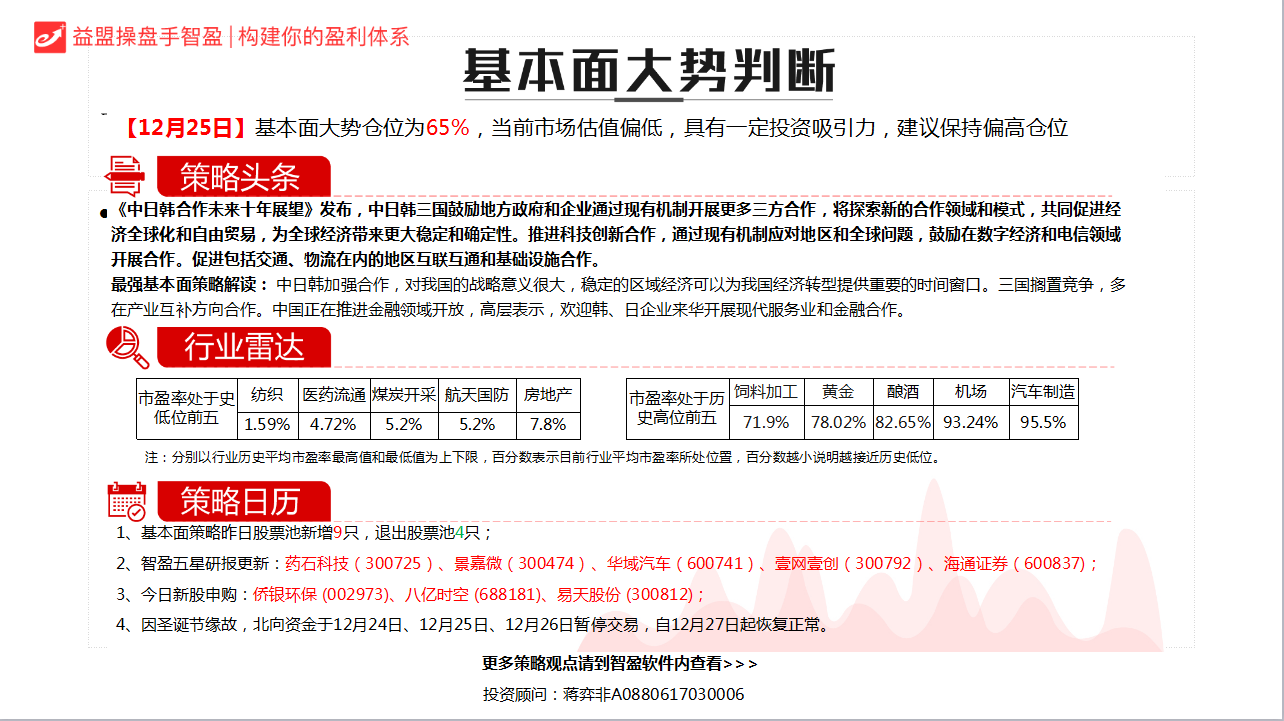Click the 黄金 78.02% value cell
The height and width of the screenshot is (721, 1284).
pos(838,422)
